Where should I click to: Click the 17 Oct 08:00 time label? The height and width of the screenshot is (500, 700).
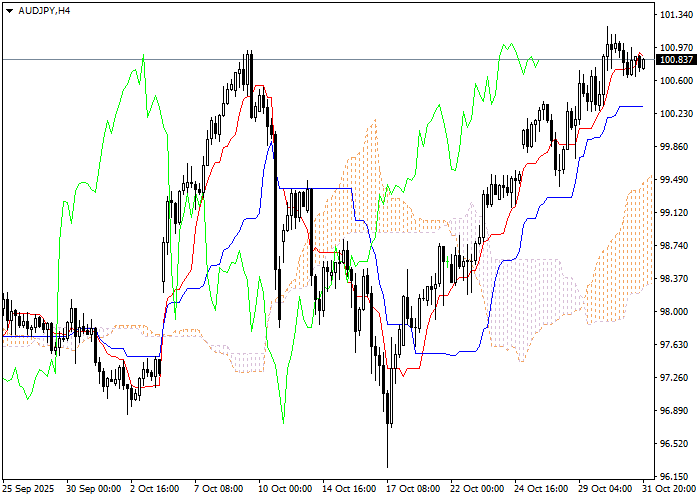(x=413, y=489)
